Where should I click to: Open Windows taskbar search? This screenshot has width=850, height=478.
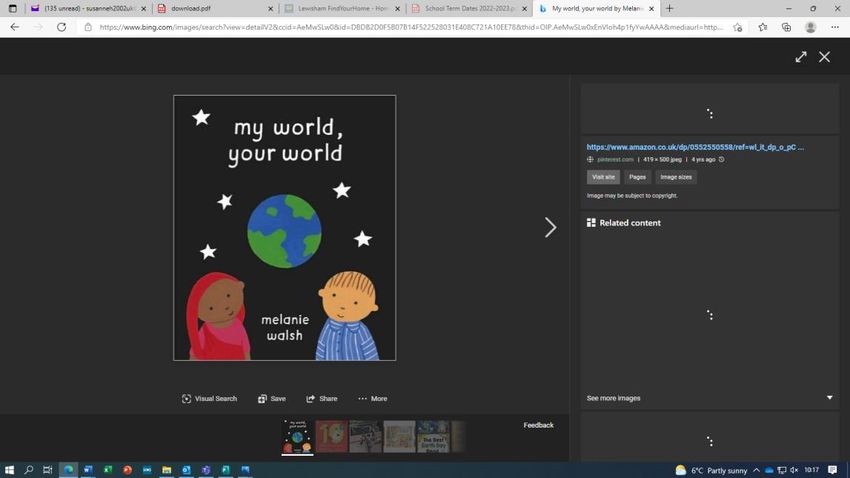pos(29,470)
